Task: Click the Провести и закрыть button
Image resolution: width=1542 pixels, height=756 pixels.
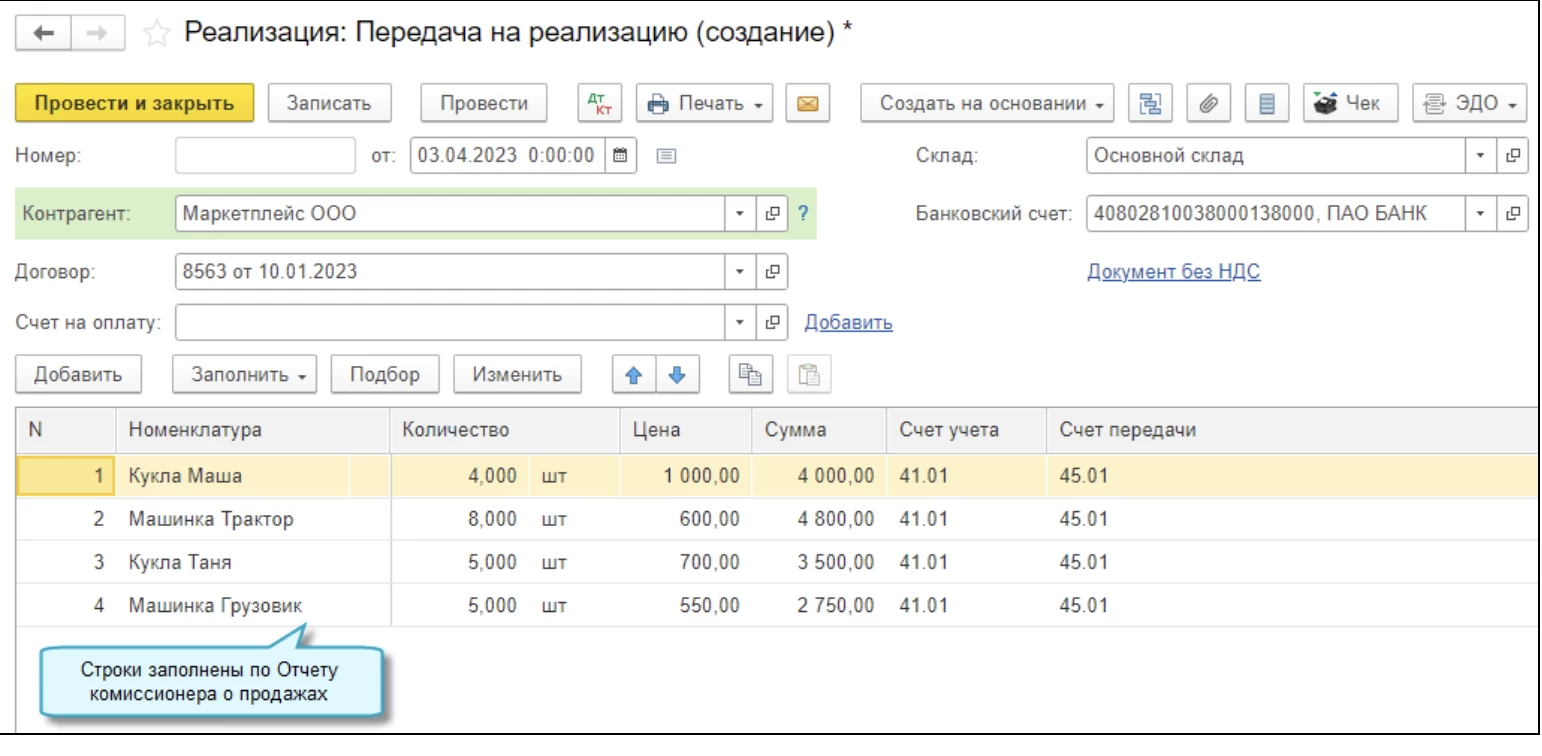Action: (x=134, y=103)
